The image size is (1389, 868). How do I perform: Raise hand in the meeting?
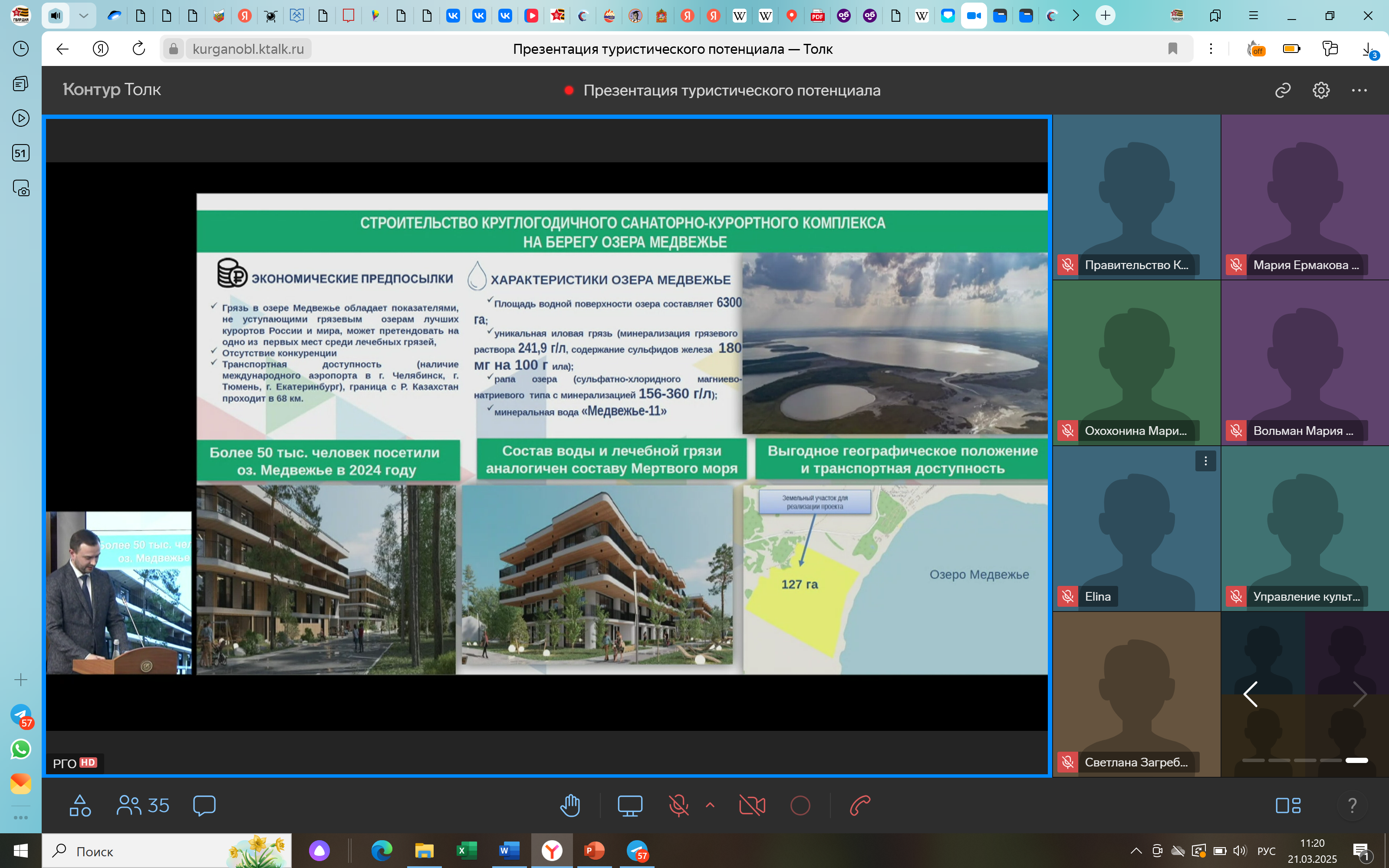tap(570, 806)
